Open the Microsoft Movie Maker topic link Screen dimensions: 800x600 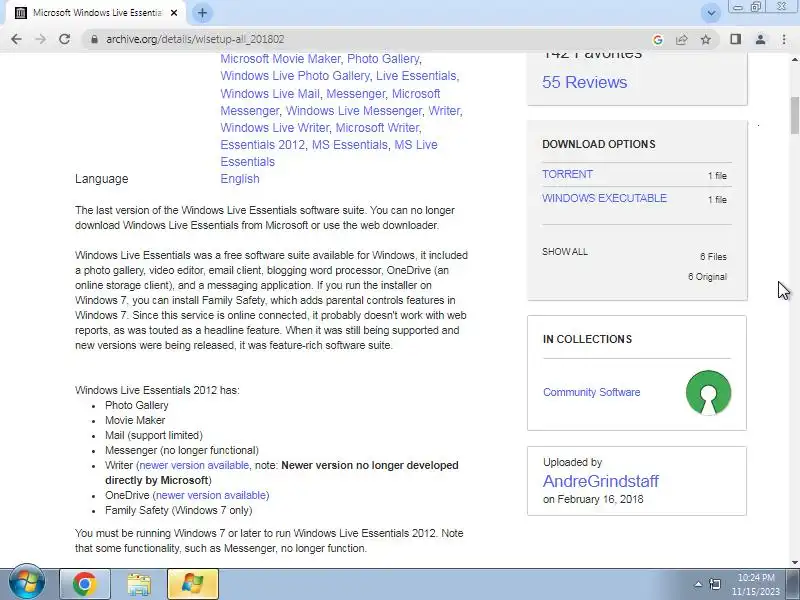point(280,59)
